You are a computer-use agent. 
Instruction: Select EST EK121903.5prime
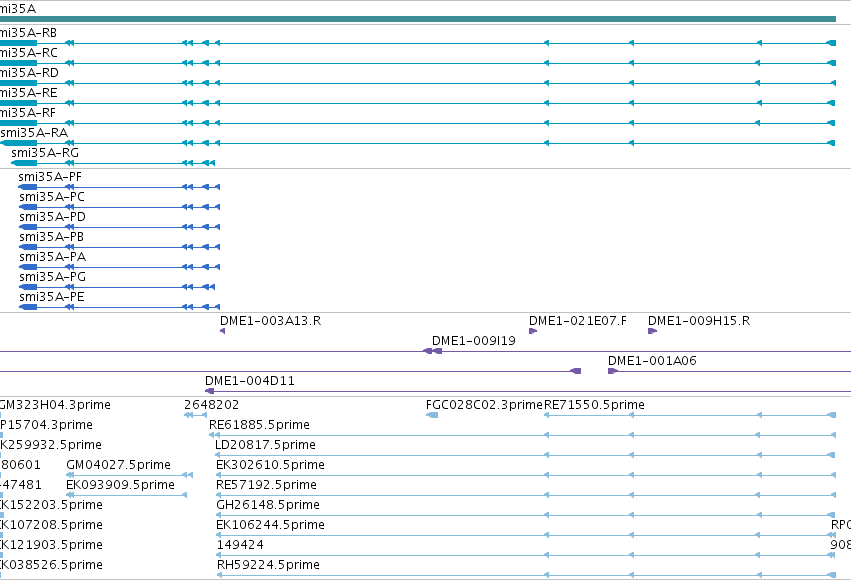pos(52,546)
